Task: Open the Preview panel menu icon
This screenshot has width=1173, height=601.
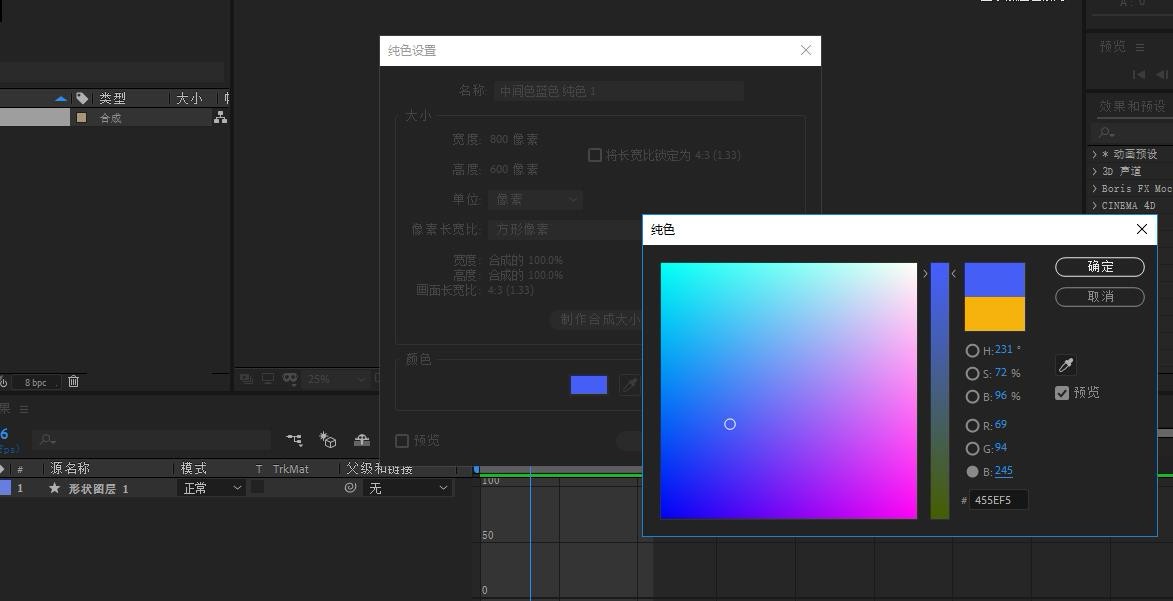Action: pos(1139,47)
